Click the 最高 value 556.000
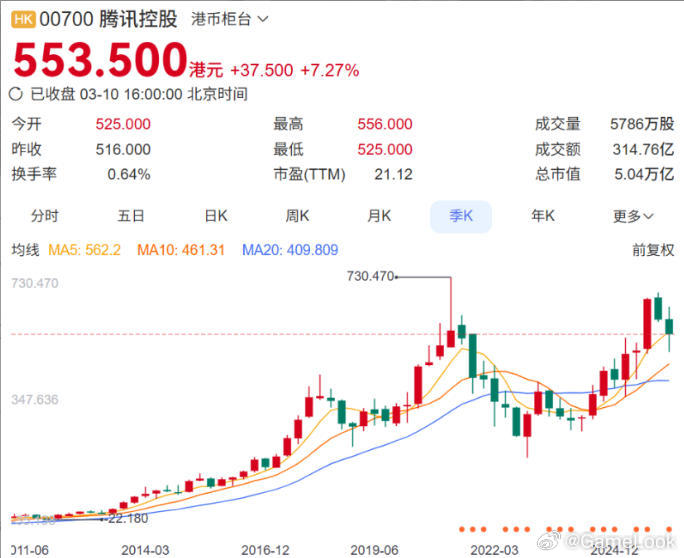 tap(385, 124)
